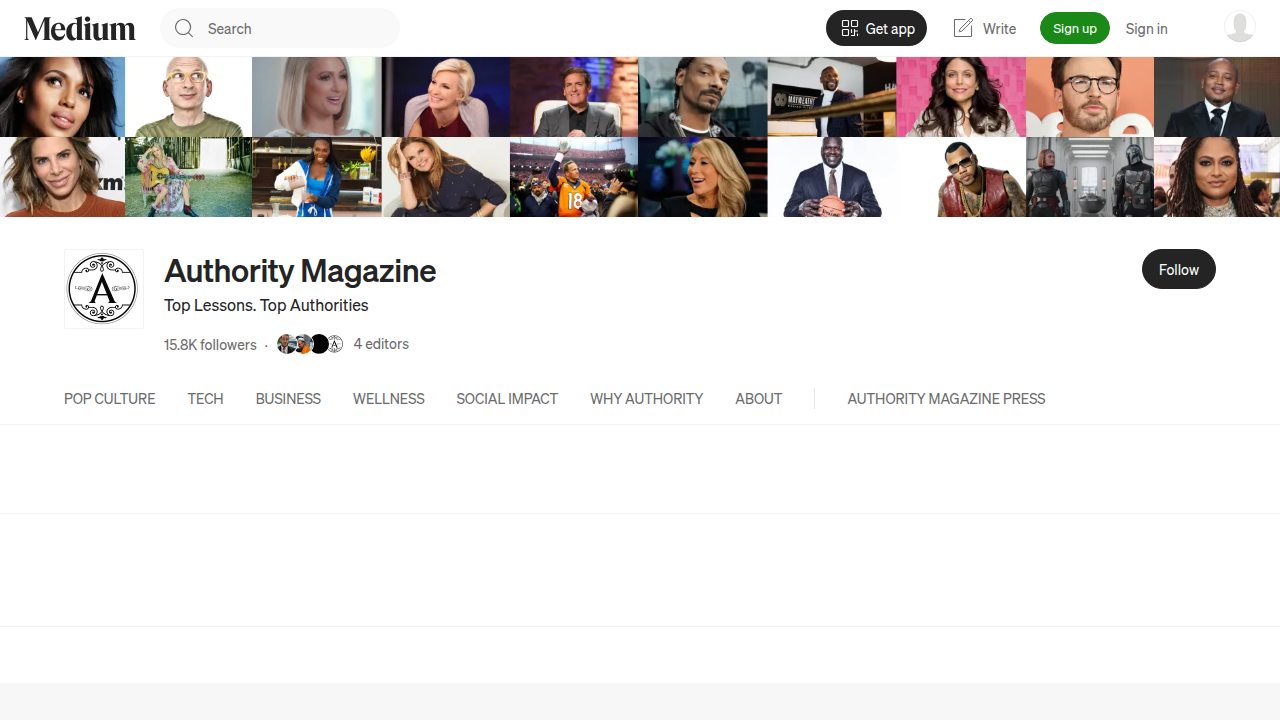1280x720 pixels.
Task: Open the 4 editors link
Action: [381, 344]
